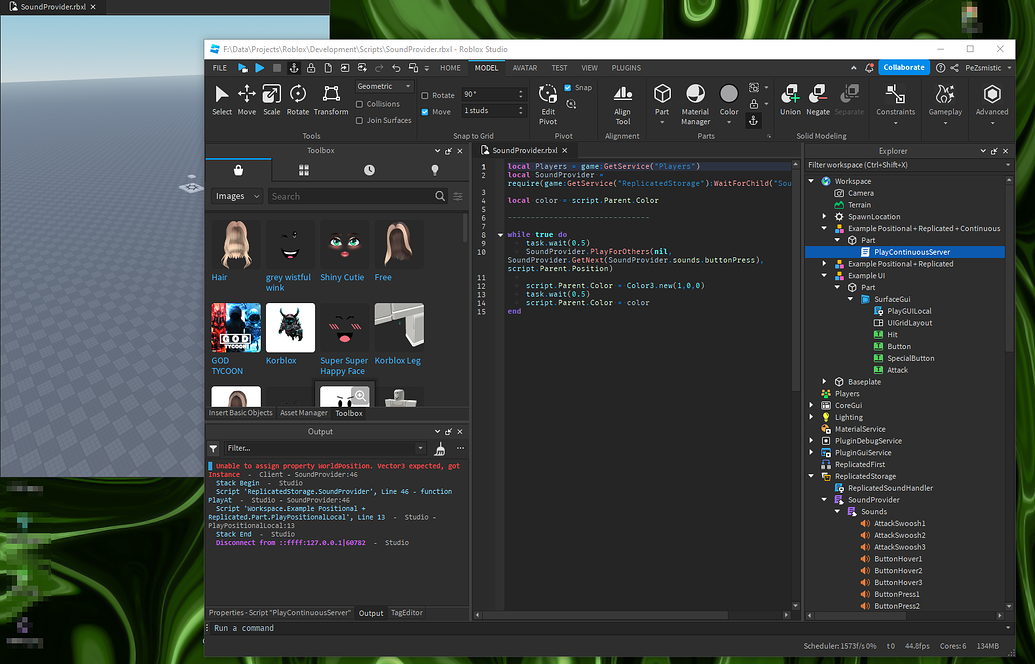Pick the Select arrow tool
This screenshot has height=664, width=1035.
[x=222, y=100]
